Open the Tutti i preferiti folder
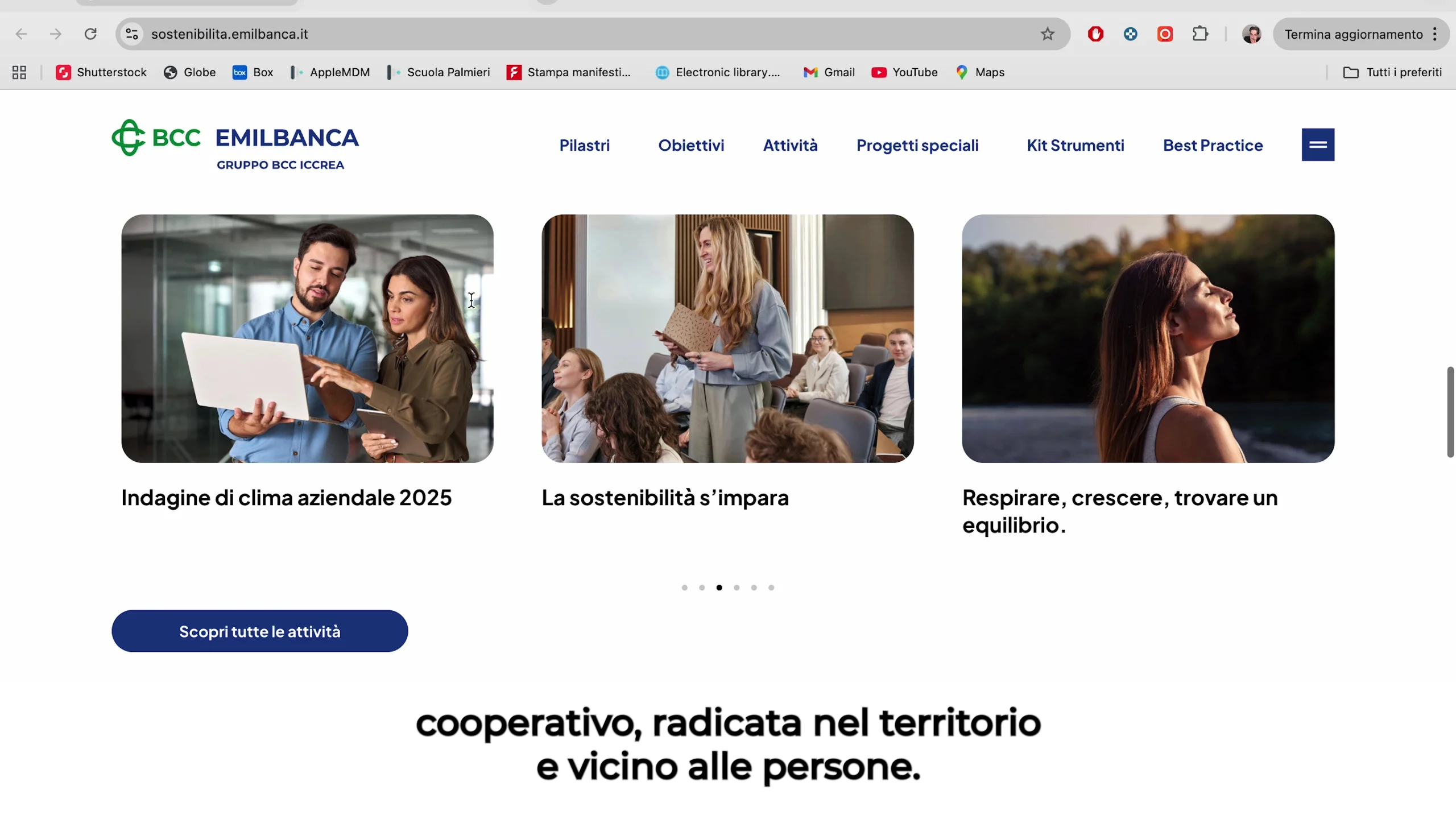Screen dimensions: 1456x819 click(1392, 72)
